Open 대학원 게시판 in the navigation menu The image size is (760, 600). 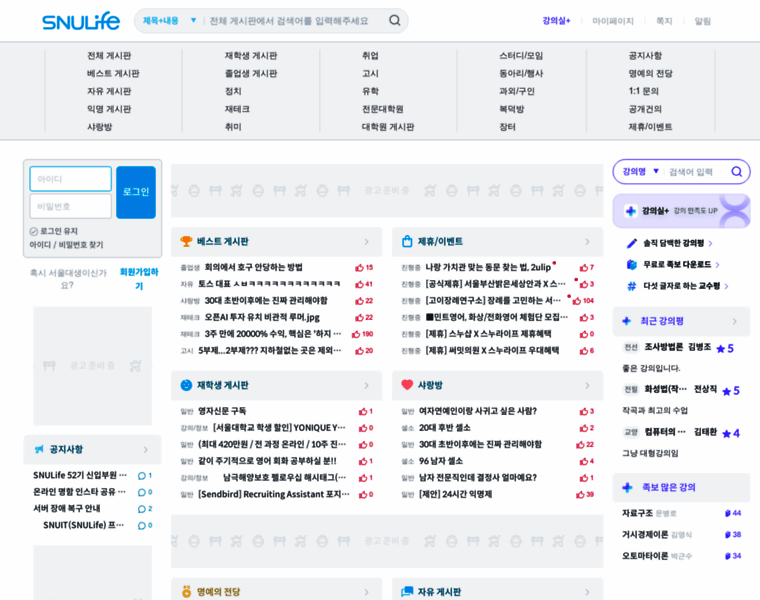click(x=388, y=127)
